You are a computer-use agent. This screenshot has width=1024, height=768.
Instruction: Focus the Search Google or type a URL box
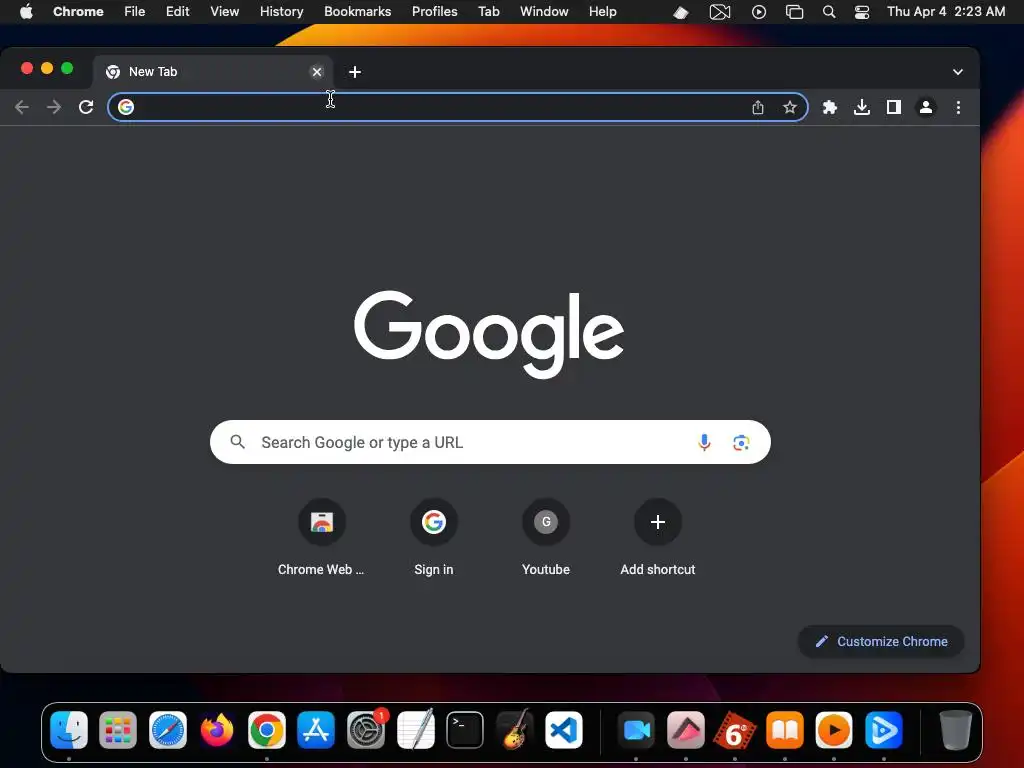tap(490, 442)
